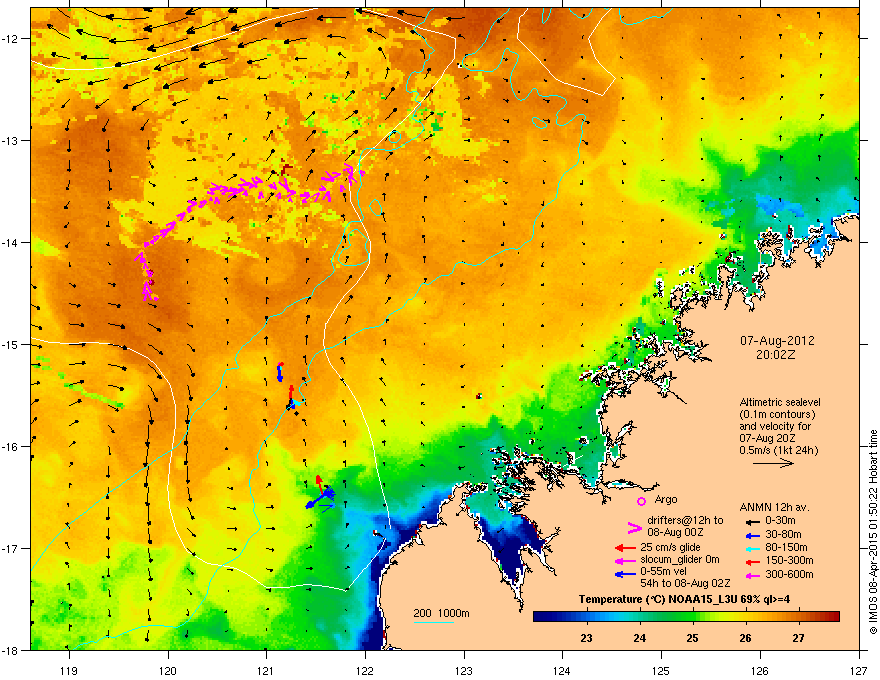Click longitude axis label 122
The height and width of the screenshot is (680, 880).
coord(365,670)
